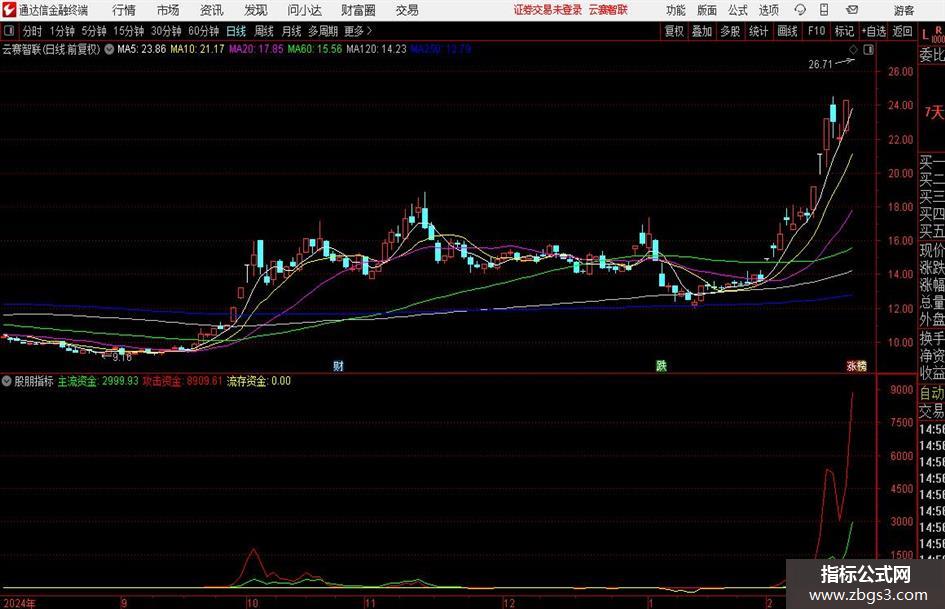
Task: Click the diamond icon above the chart
Action: 853,50
